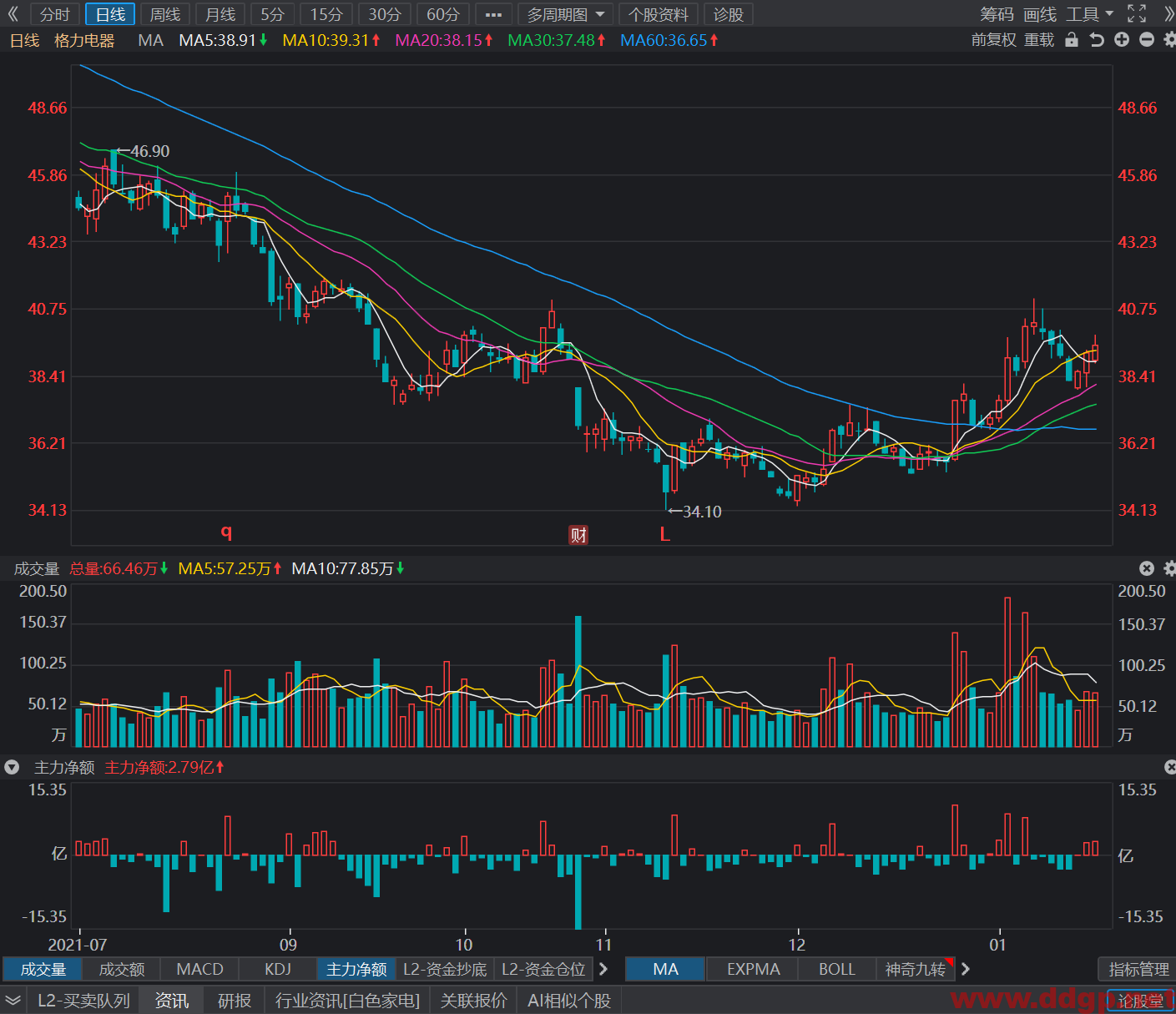Open chart settings gear in MA header
The image size is (1176, 1014).
click(1169, 40)
